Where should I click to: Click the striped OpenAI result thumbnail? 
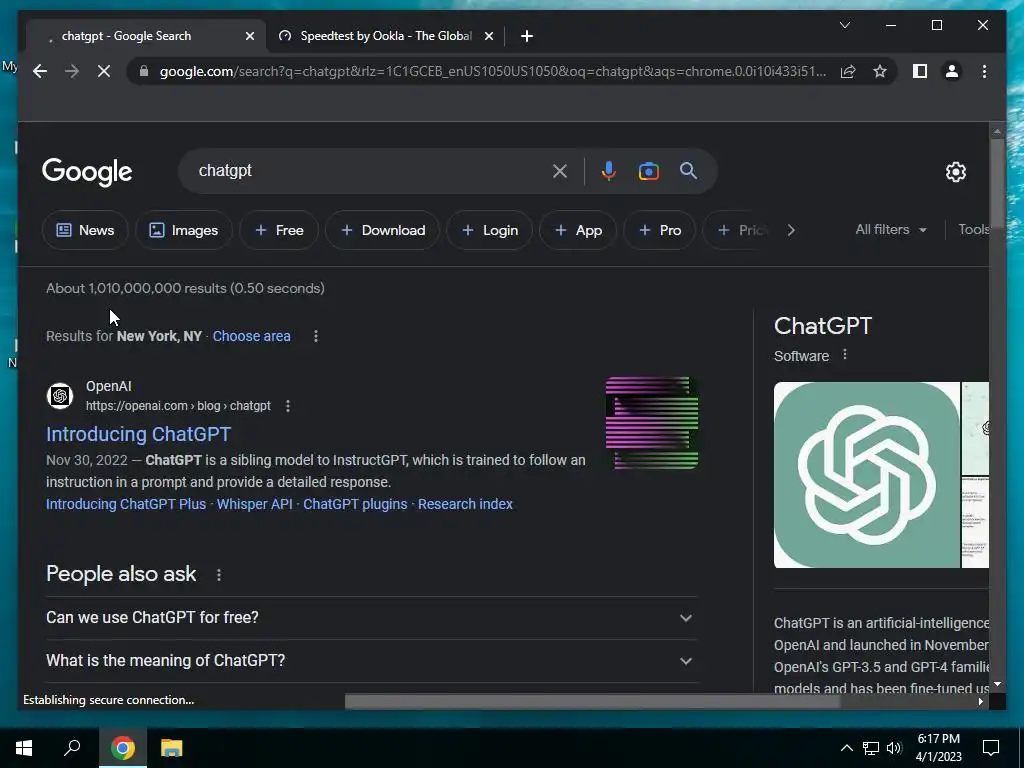click(x=652, y=423)
